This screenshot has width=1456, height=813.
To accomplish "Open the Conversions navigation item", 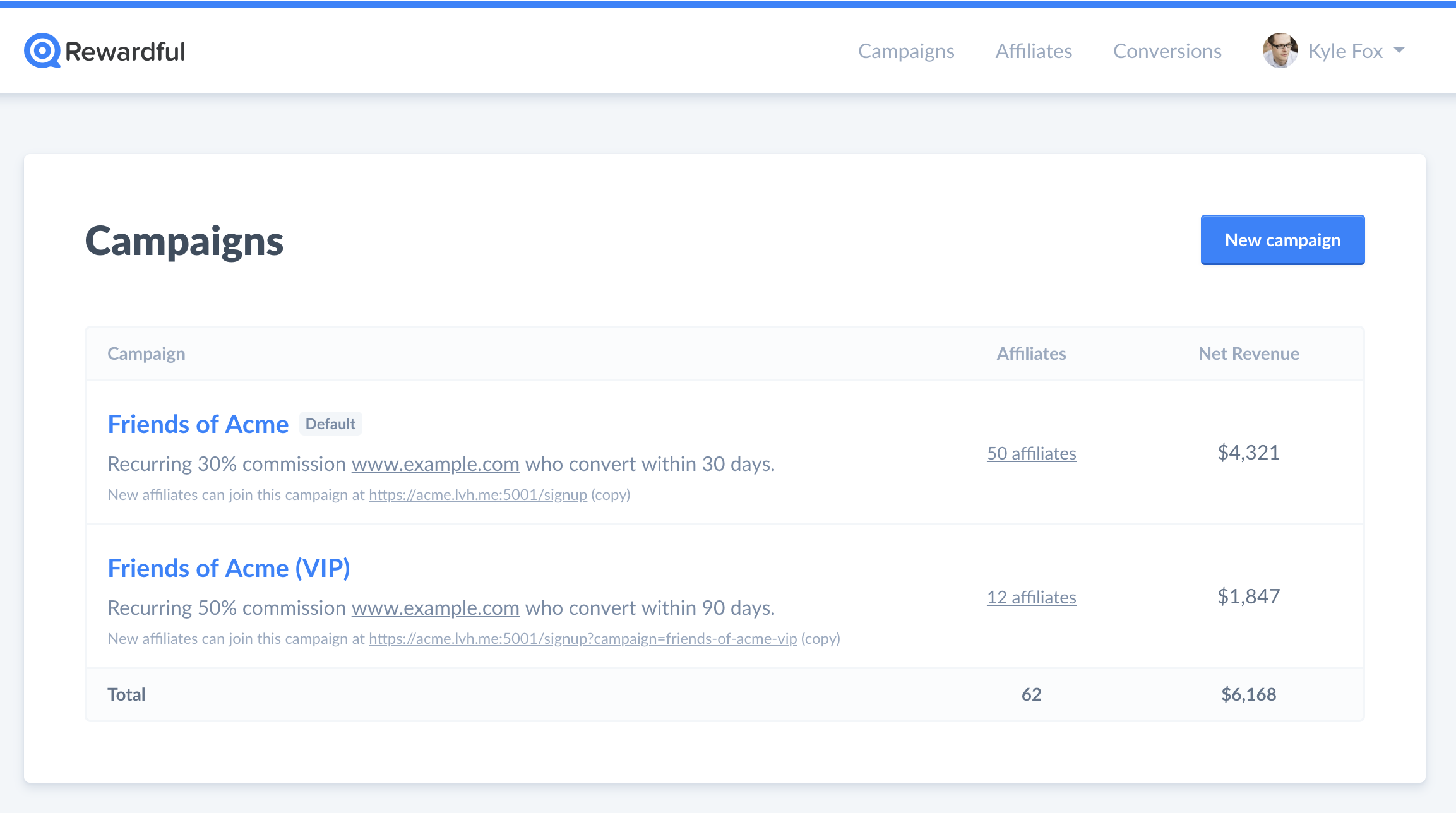I will click(1167, 50).
